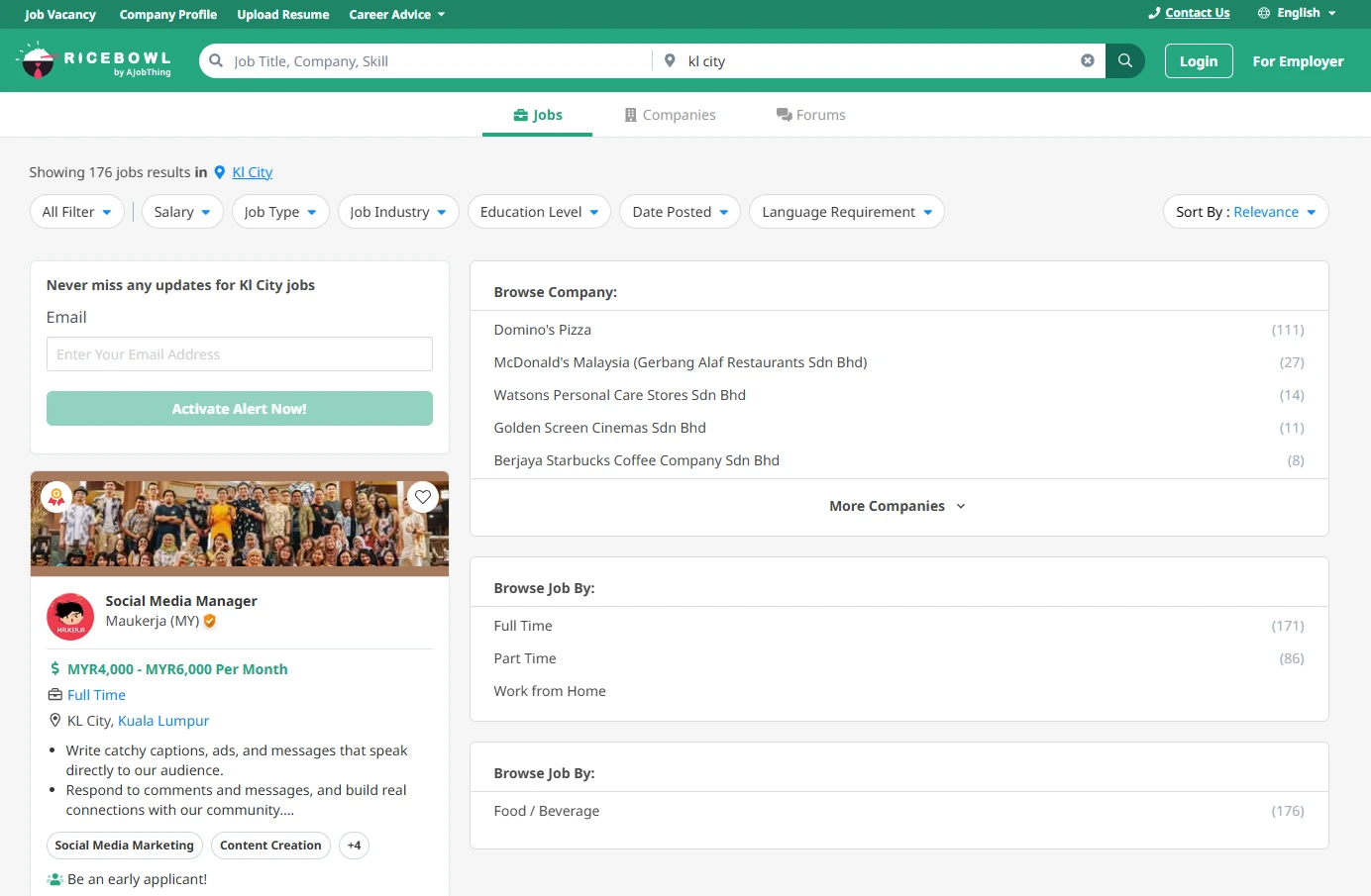Browse Domino's Pizza company jobs
Screen dimensions: 1371x896
(898, 330)
